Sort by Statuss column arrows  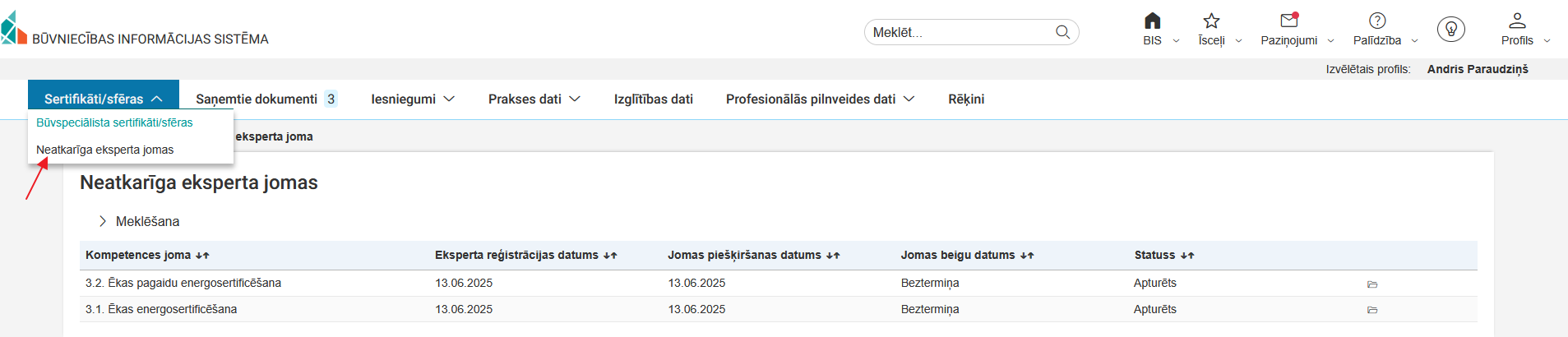[x=1187, y=256]
